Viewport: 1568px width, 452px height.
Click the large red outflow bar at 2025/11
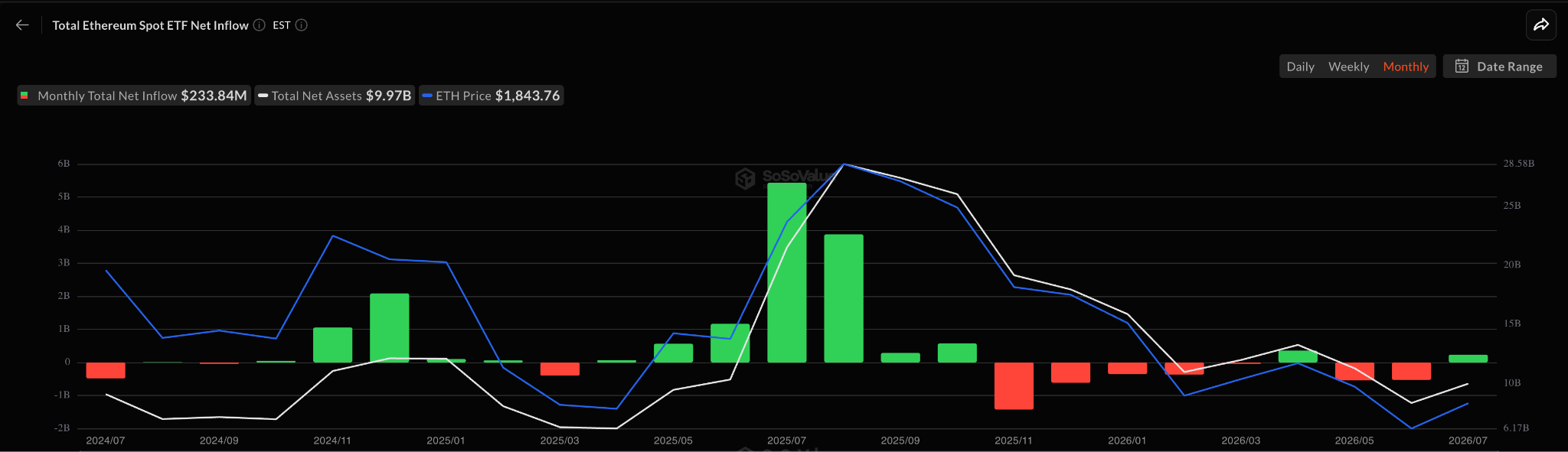click(1014, 385)
